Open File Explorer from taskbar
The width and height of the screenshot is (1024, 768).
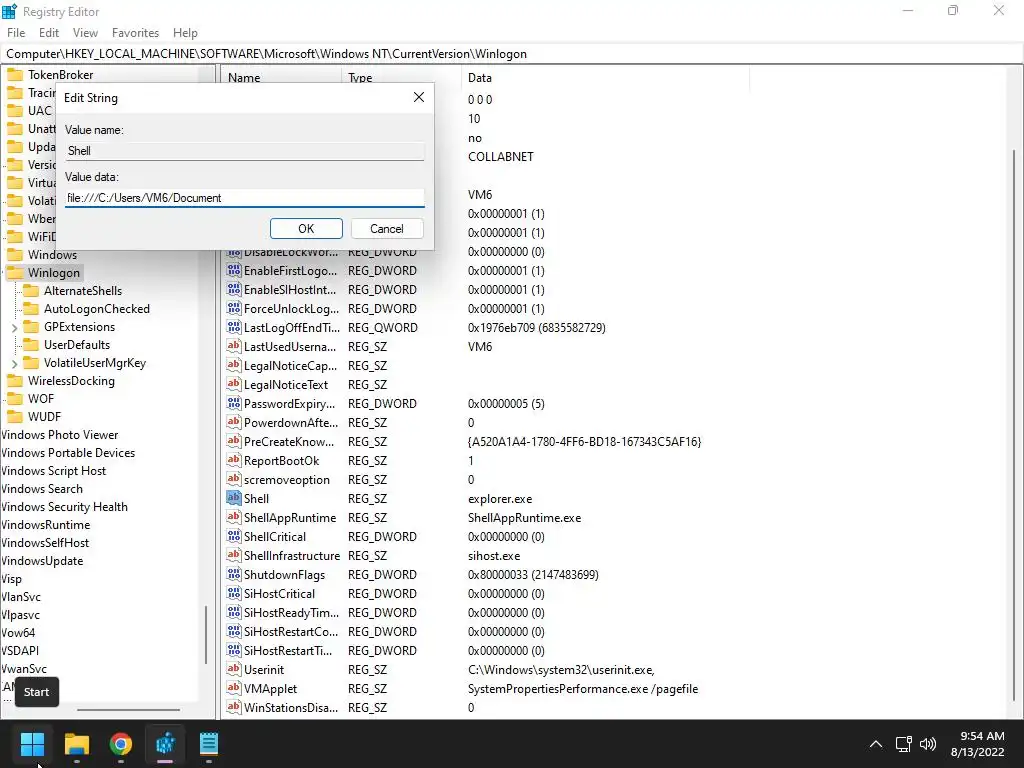click(x=76, y=743)
